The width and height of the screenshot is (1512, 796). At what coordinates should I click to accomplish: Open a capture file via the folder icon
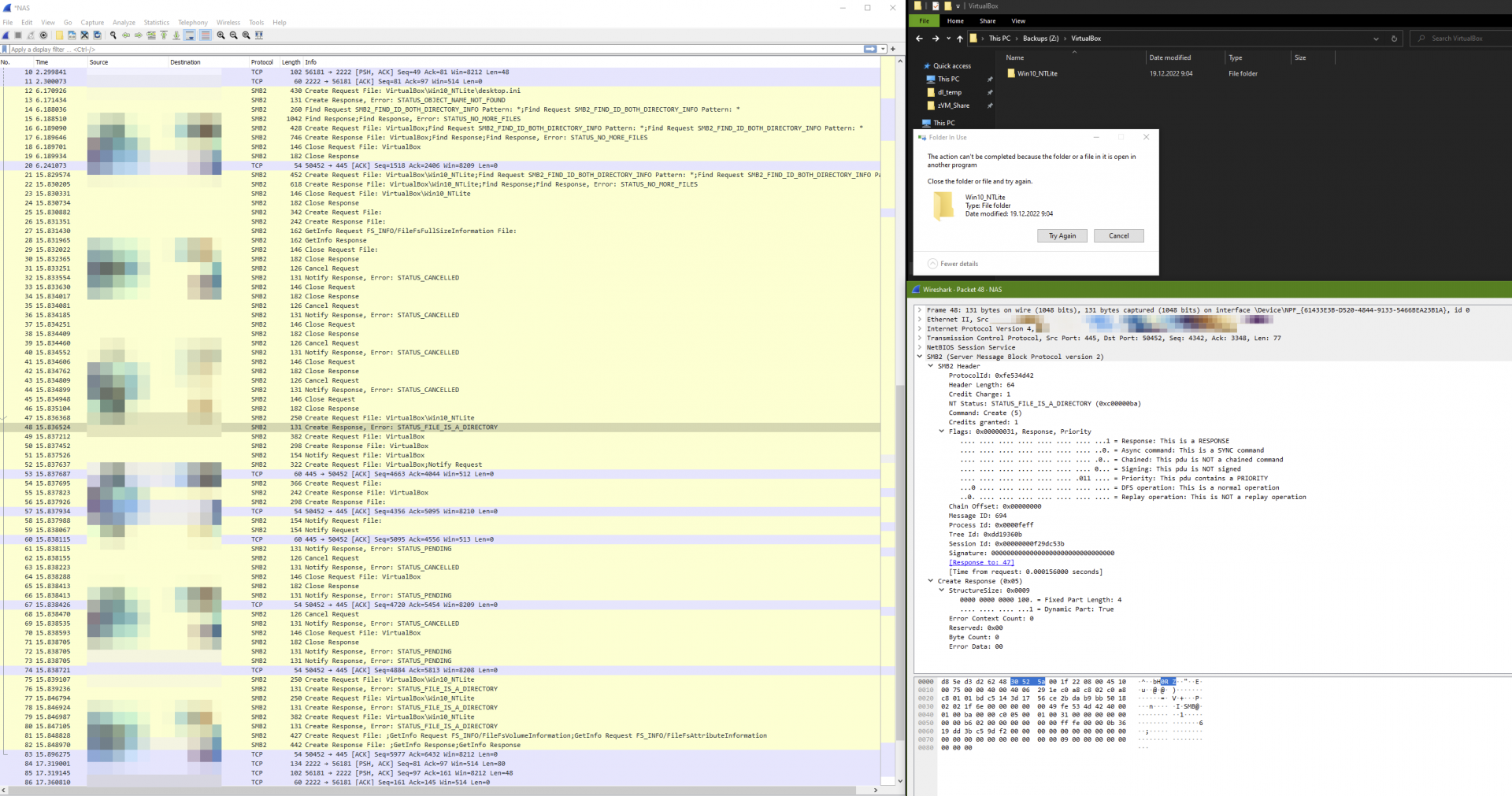point(59,35)
